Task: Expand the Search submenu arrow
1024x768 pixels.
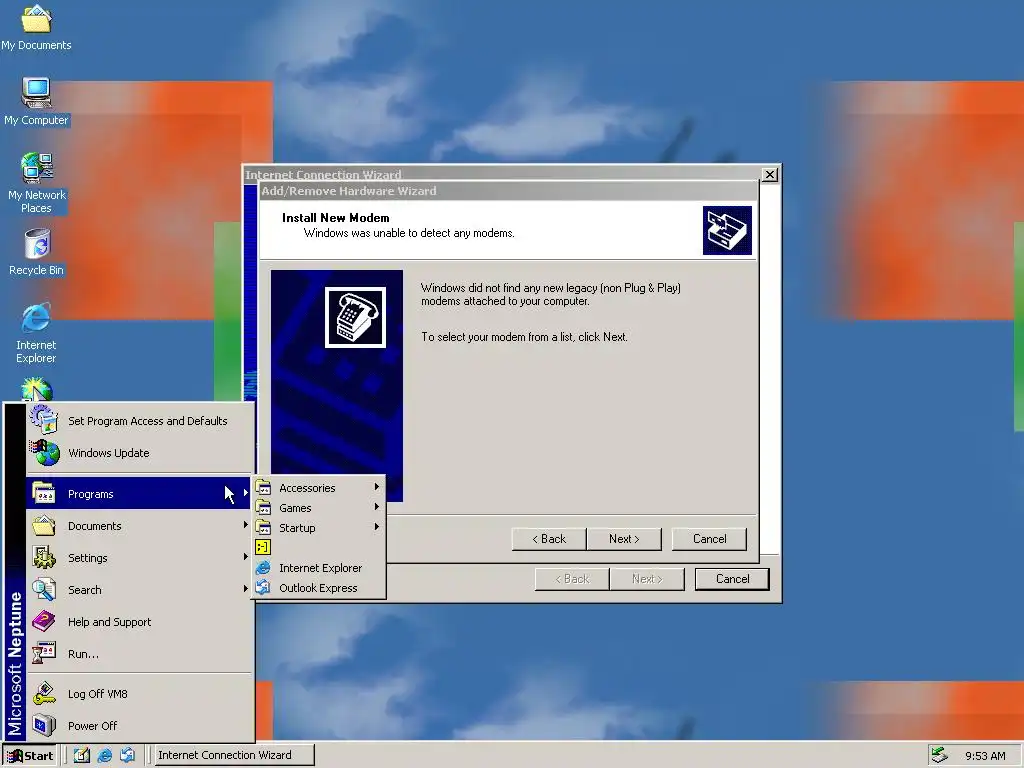Action: point(246,589)
